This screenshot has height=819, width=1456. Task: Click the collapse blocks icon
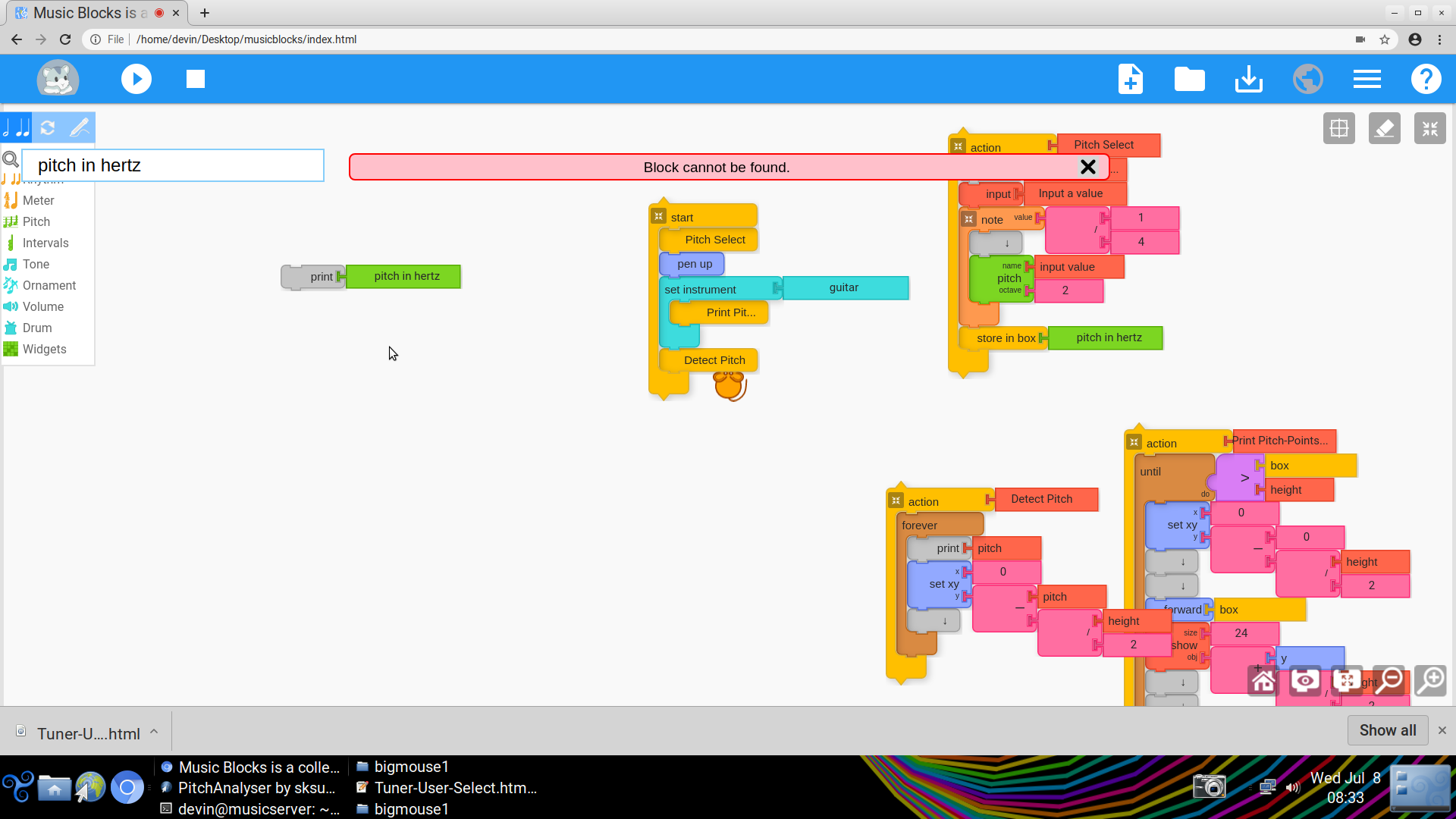1429,128
